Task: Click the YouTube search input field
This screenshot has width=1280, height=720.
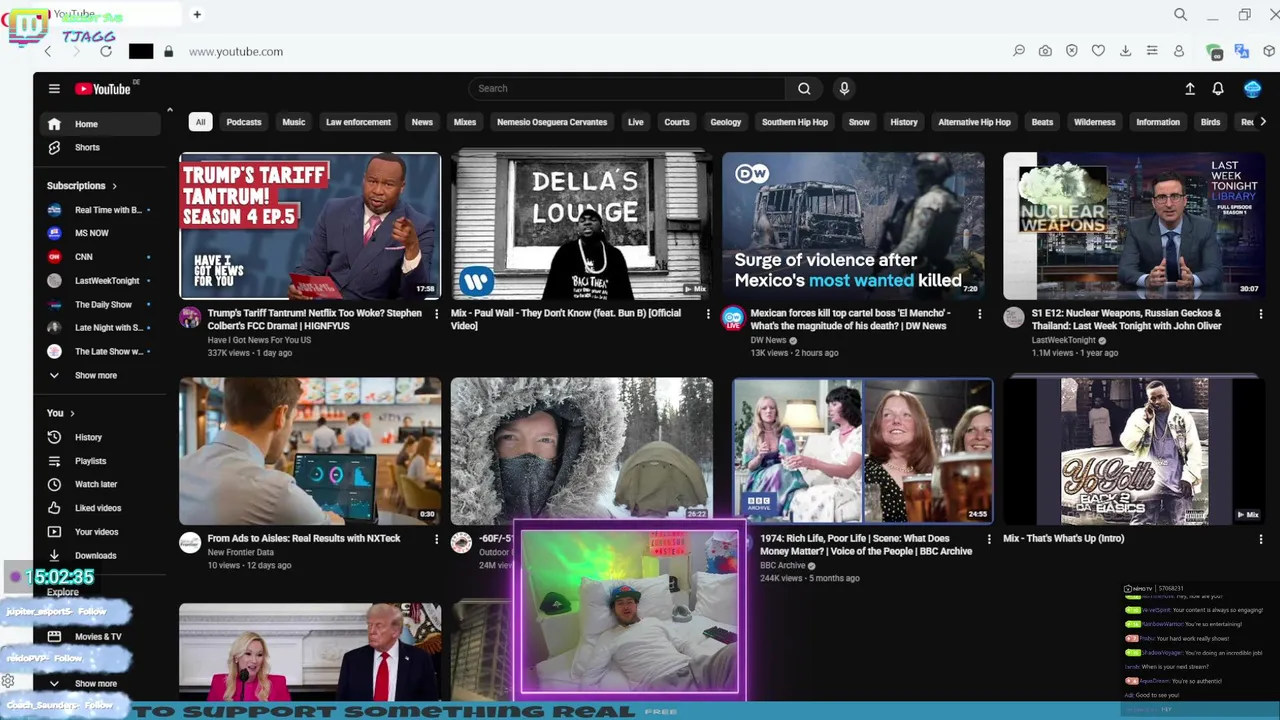Action: pyautogui.click(x=628, y=88)
